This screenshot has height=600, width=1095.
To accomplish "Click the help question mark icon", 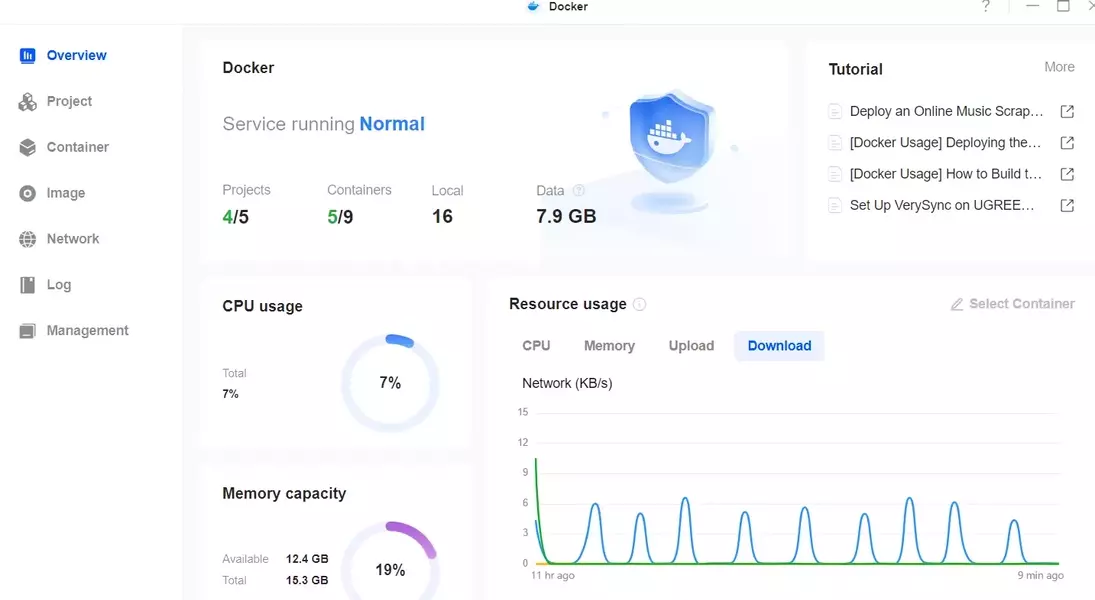I will (x=985, y=6).
